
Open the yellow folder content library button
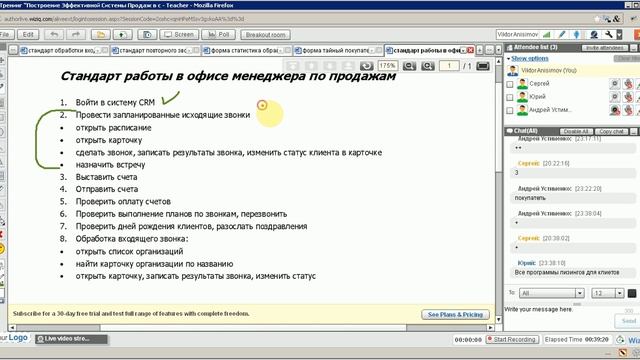(100, 35)
